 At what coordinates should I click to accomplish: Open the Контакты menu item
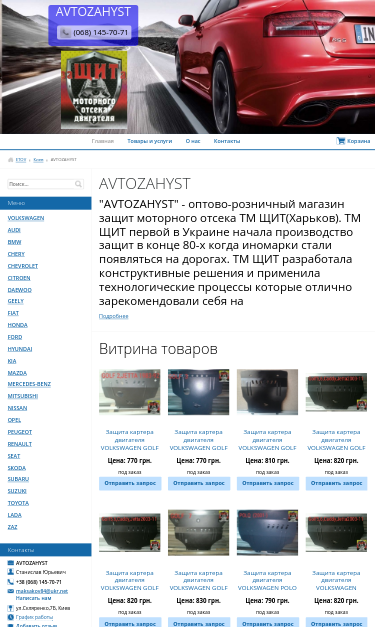coord(227,141)
